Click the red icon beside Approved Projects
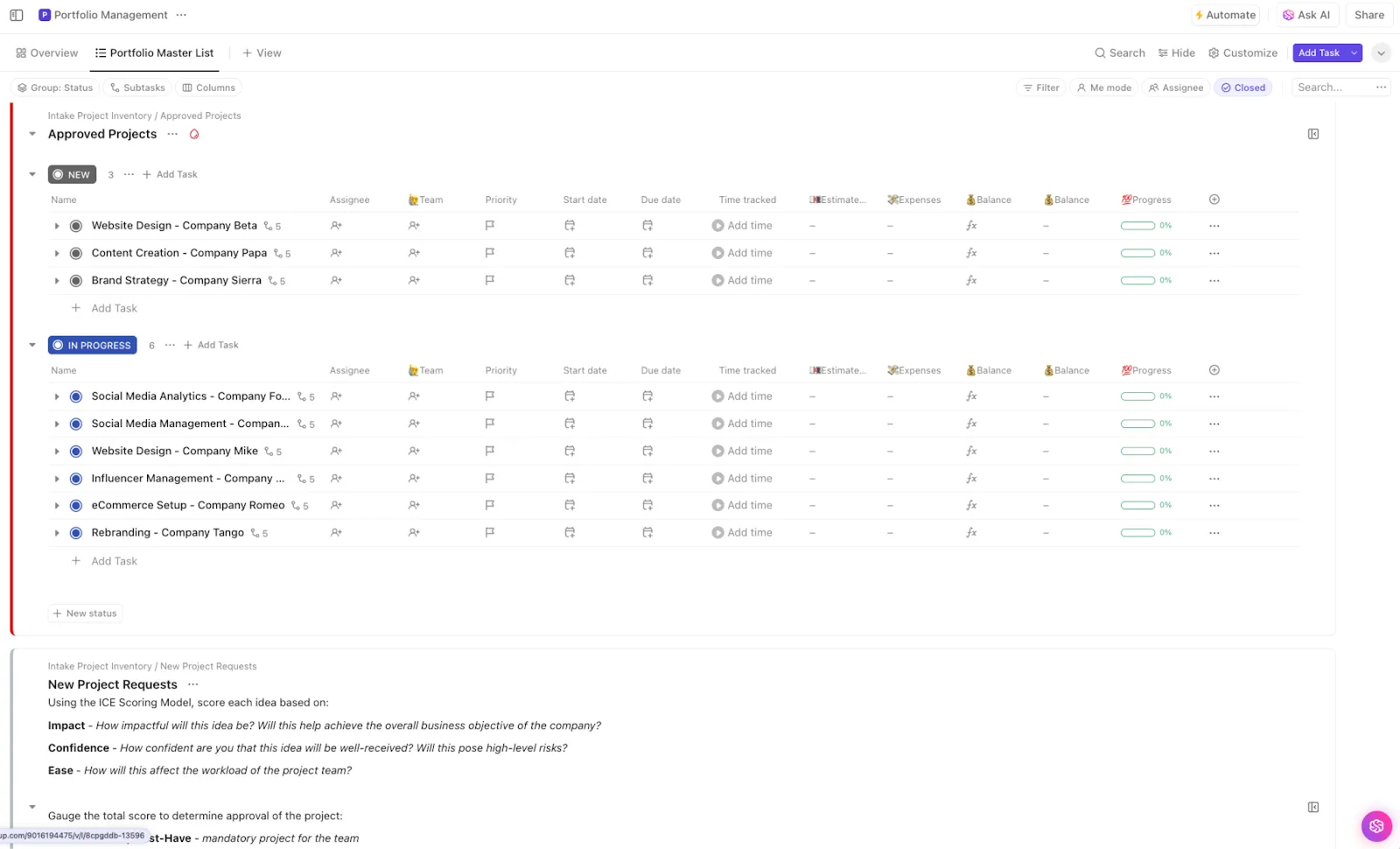Image resolution: width=1400 pixels, height=849 pixels. point(194,134)
